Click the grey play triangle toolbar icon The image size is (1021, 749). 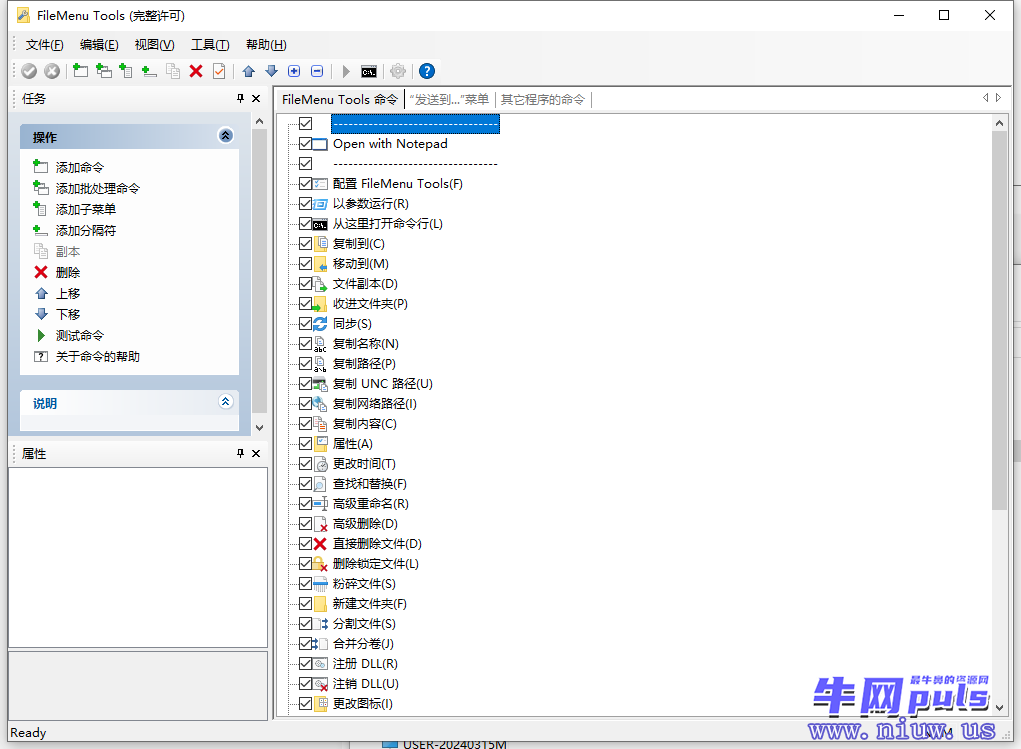pyautogui.click(x=346, y=71)
